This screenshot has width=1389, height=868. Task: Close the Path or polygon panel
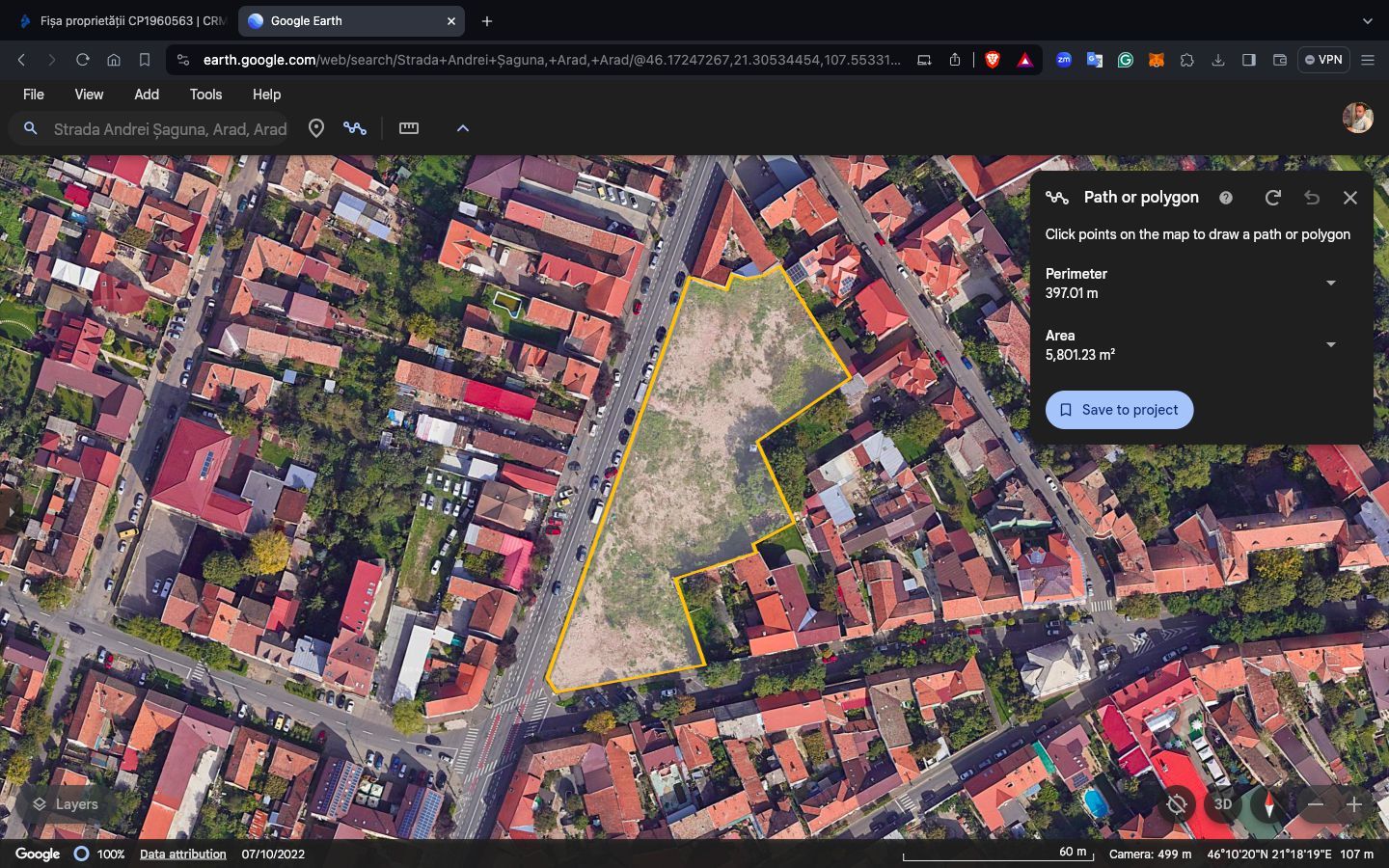1350,198
